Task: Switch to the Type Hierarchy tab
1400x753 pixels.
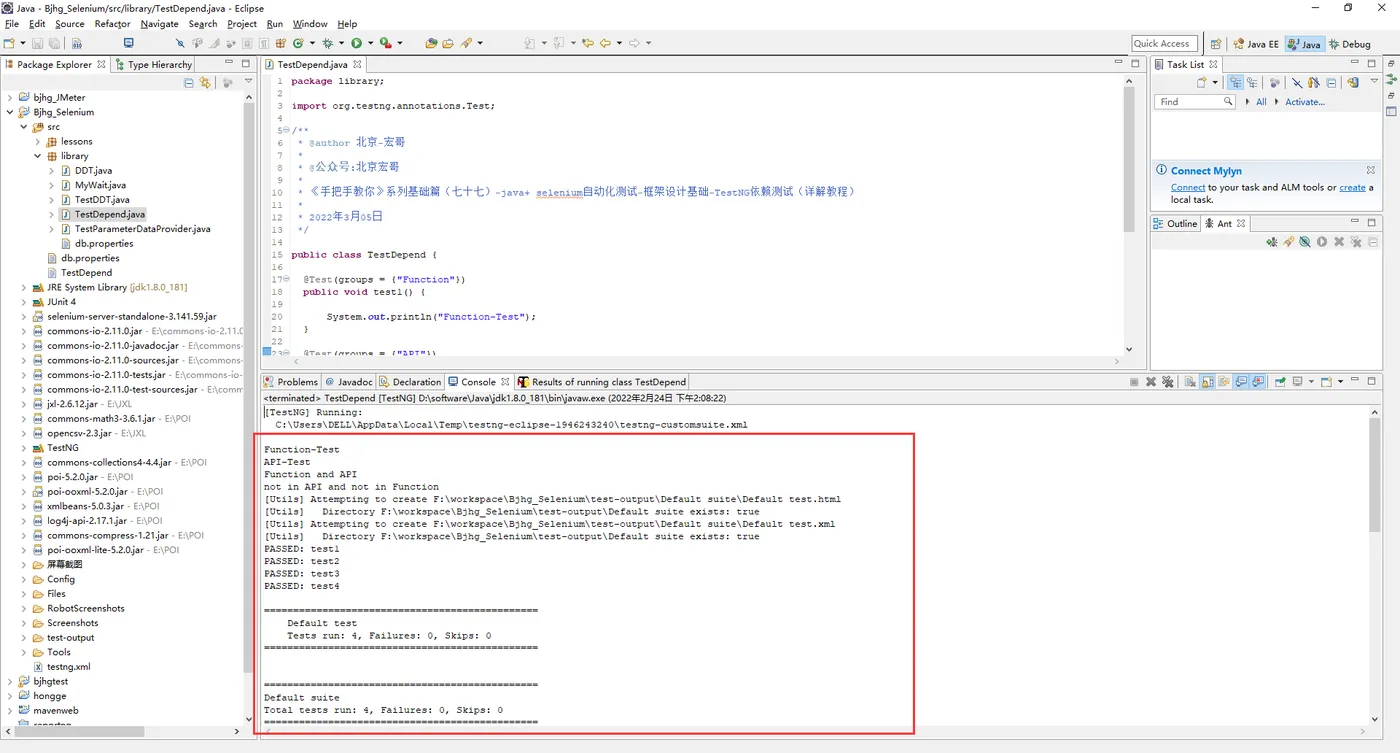Action: click(152, 64)
